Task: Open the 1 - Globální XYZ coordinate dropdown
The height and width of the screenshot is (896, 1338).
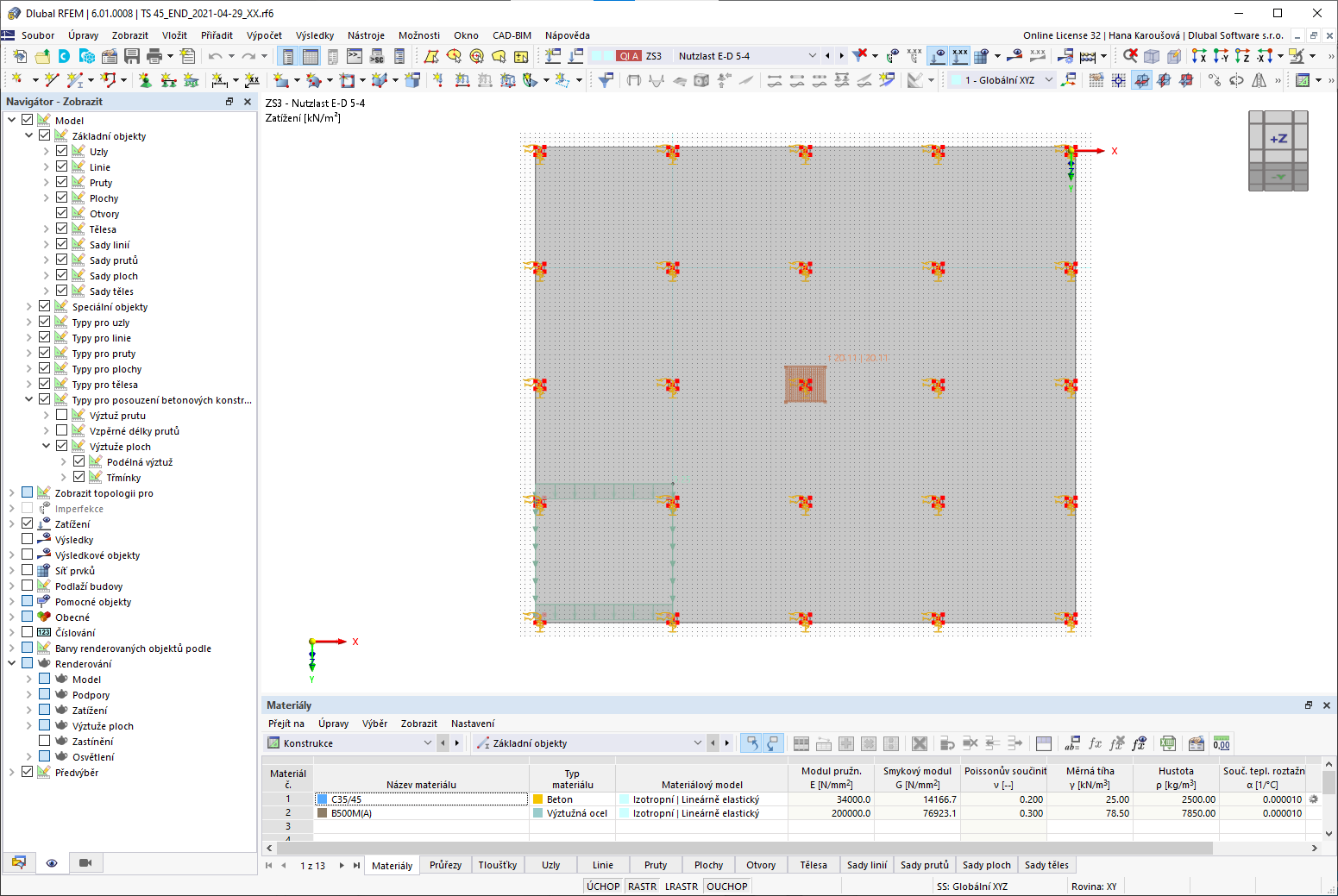Action: (1049, 80)
